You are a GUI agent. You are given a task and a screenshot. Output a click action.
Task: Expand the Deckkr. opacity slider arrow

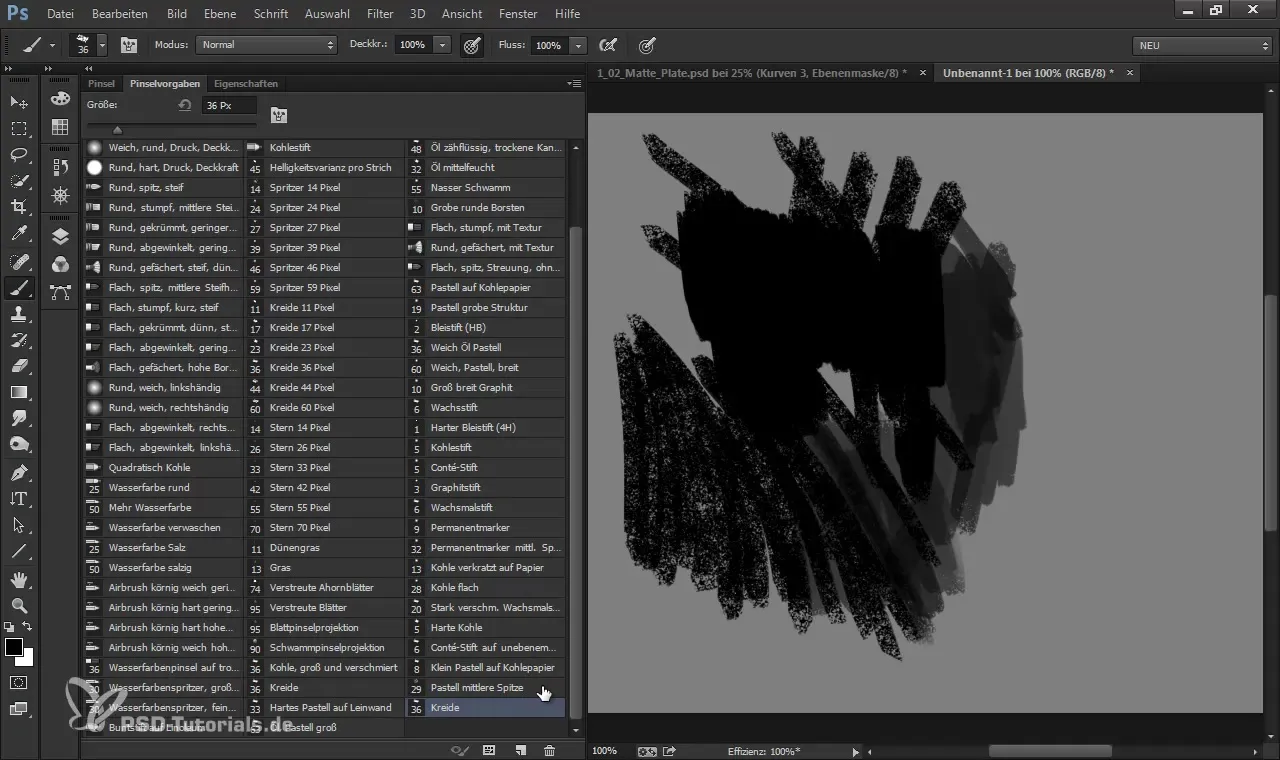coord(441,45)
